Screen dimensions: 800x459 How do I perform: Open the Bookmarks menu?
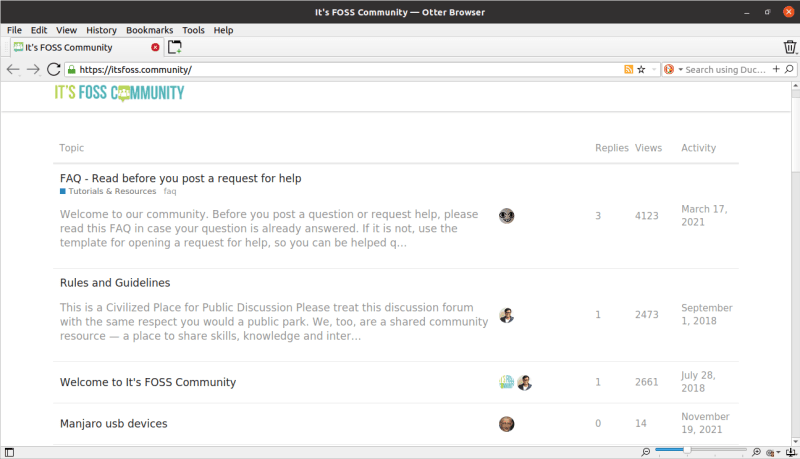click(148, 30)
